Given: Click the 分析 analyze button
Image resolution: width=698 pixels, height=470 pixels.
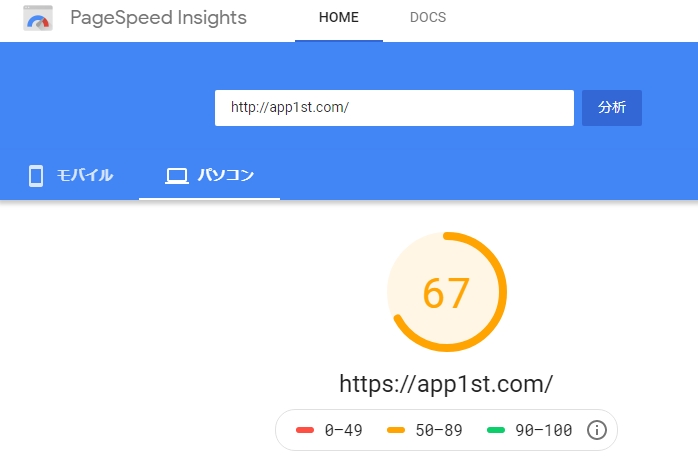Looking at the screenshot, I should [x=612, y=108].
